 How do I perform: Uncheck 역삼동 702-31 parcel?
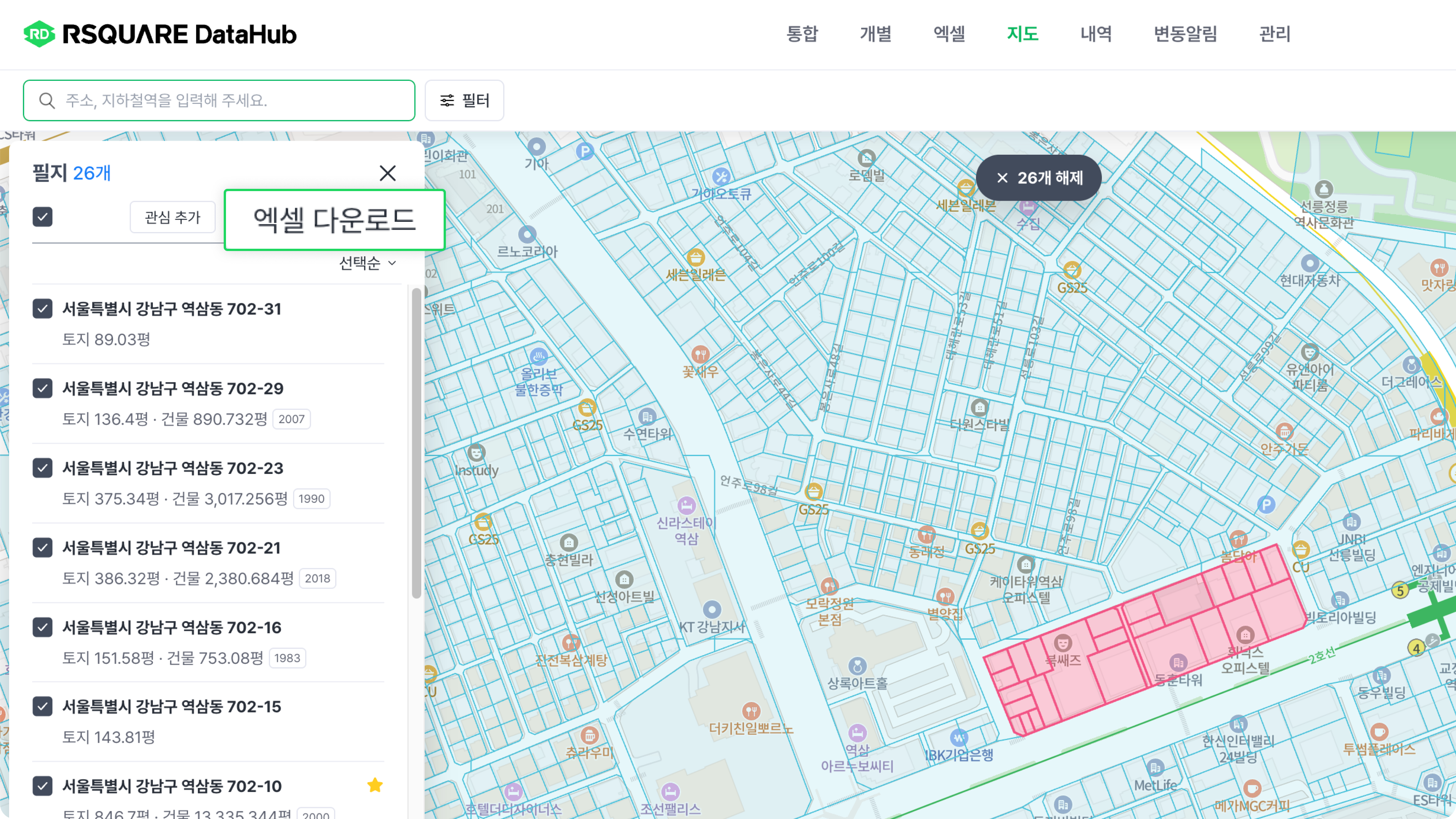[x=42, y=309]
